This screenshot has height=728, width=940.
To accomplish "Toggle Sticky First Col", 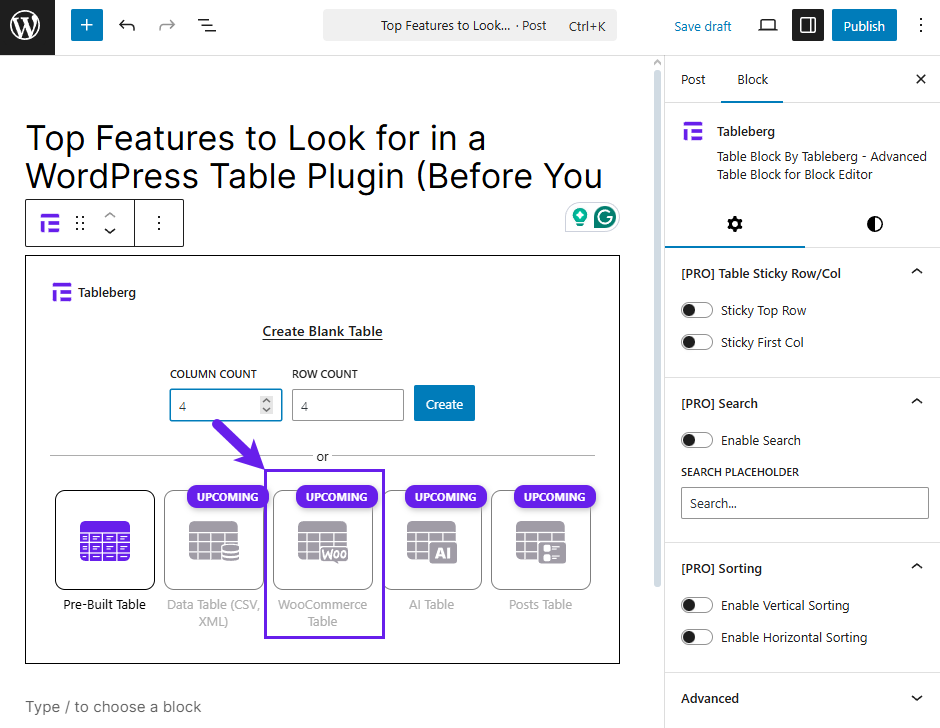I will (x=697, y=342).
